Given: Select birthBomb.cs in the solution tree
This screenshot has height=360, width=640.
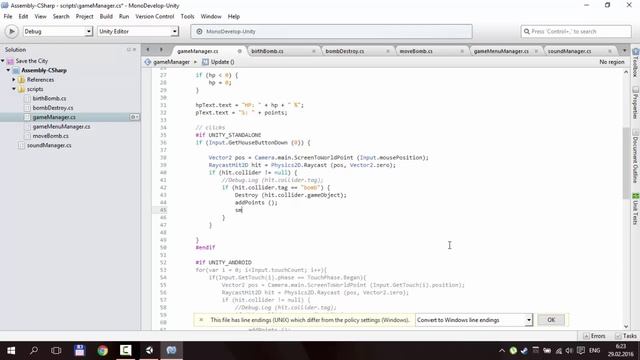Looking at the screenshot, I should tap(49, 98).
